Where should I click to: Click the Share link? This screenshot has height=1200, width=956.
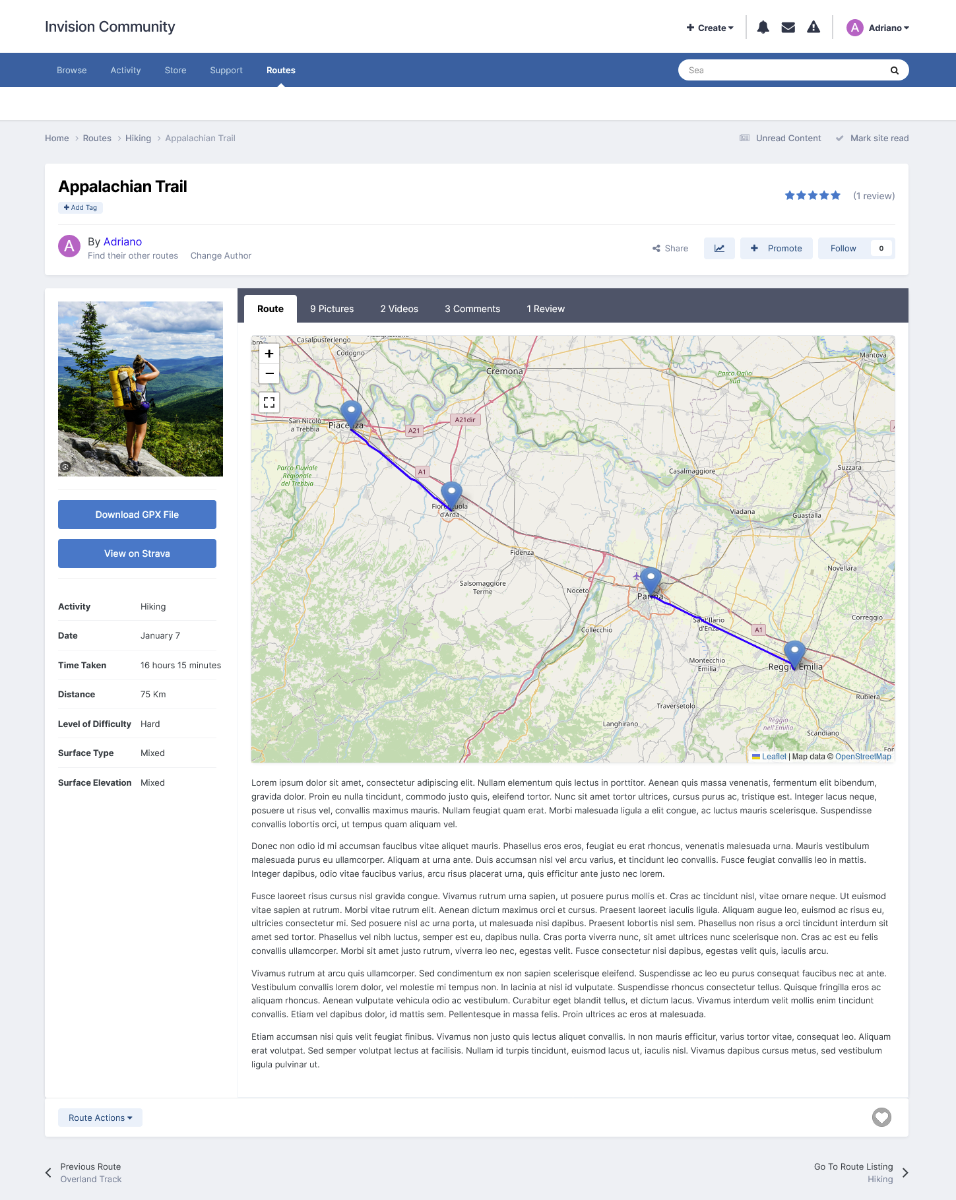point(670,248)
